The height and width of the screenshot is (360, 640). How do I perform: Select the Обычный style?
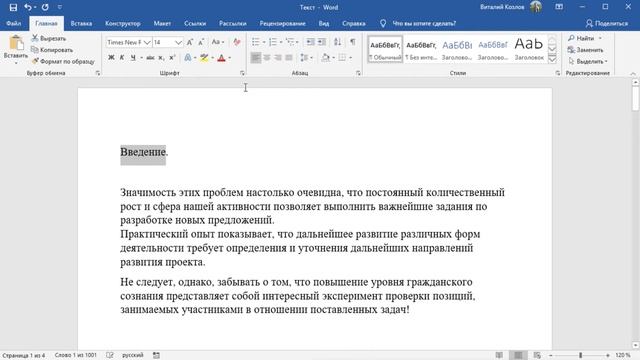(385, 49)
